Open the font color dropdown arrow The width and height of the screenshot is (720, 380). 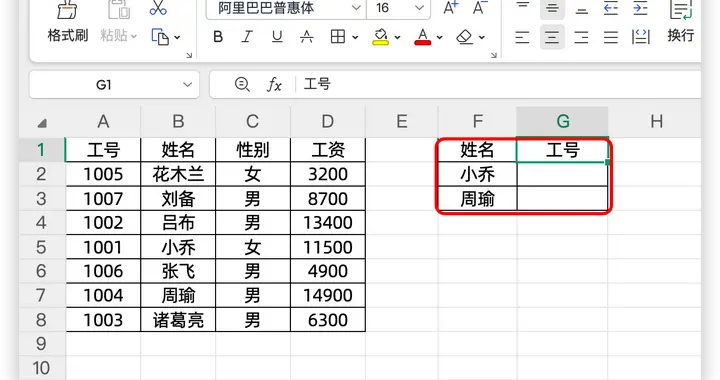click(x=439, y=37)
